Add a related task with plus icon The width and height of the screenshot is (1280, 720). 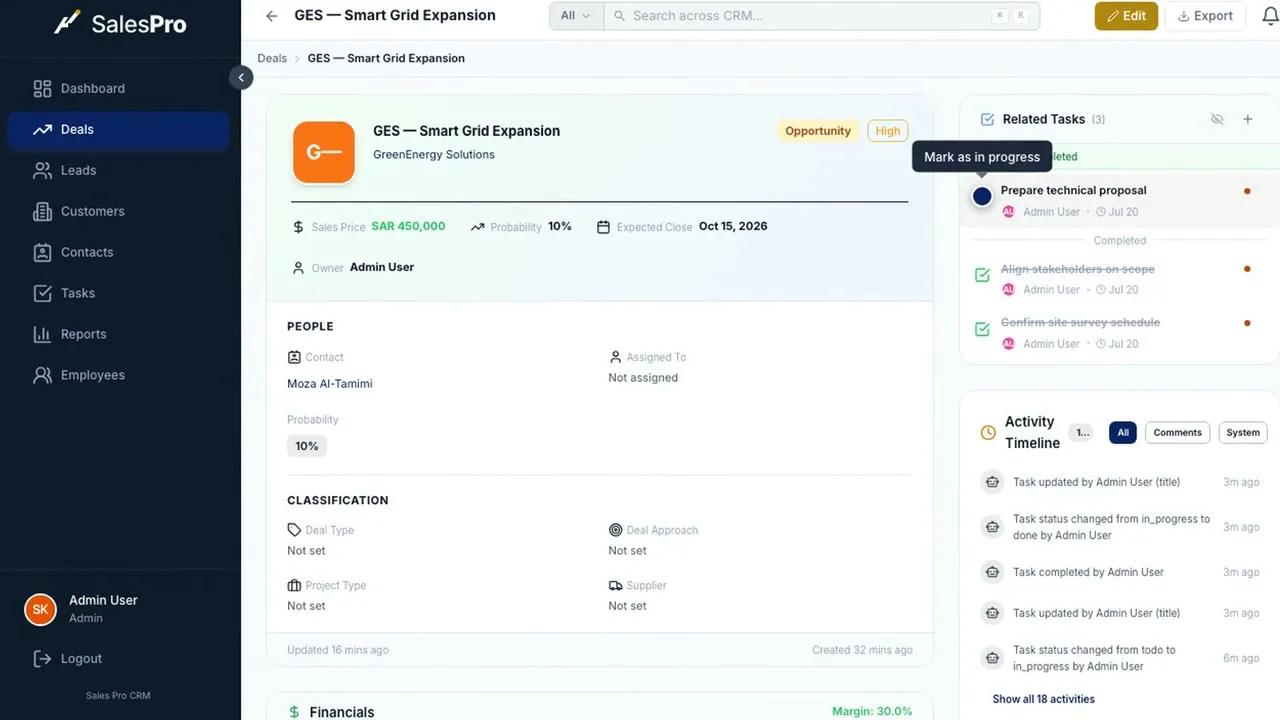tap(1248, 119)
